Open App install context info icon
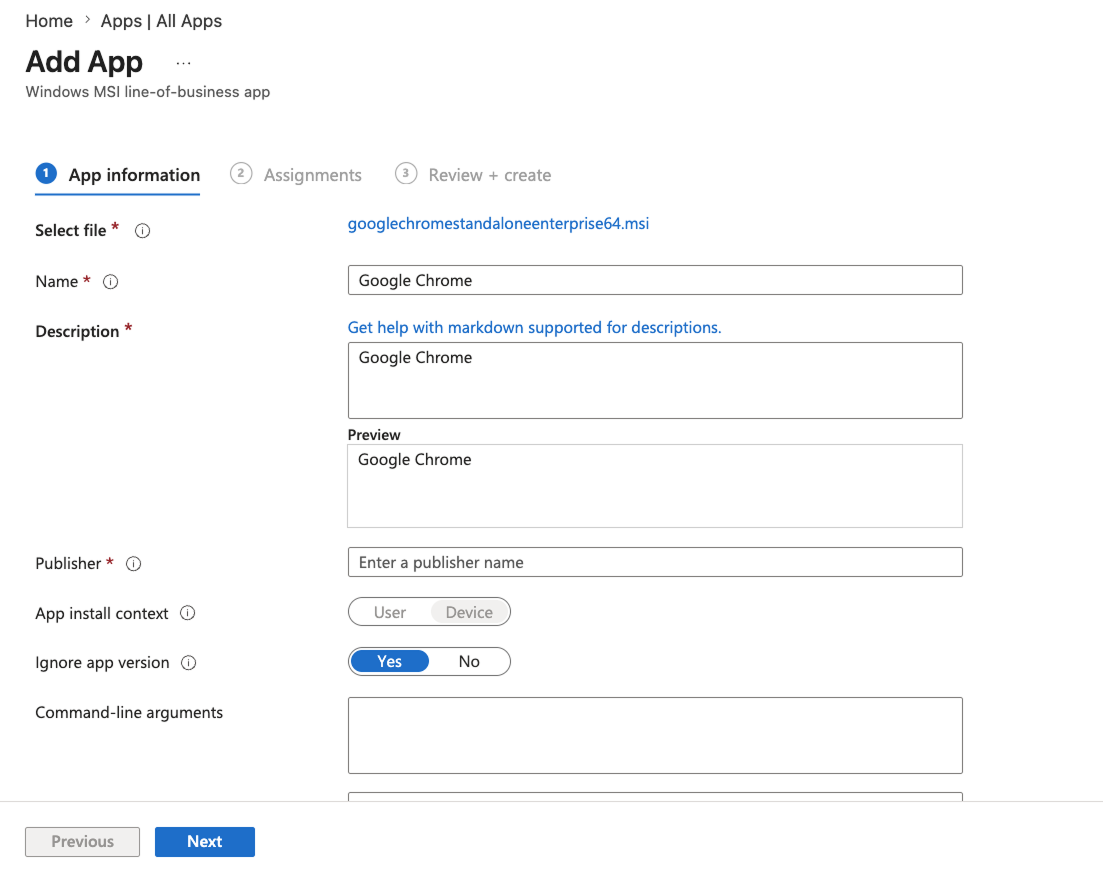This screenshot has height=876, width=1103. click(187, 613)
